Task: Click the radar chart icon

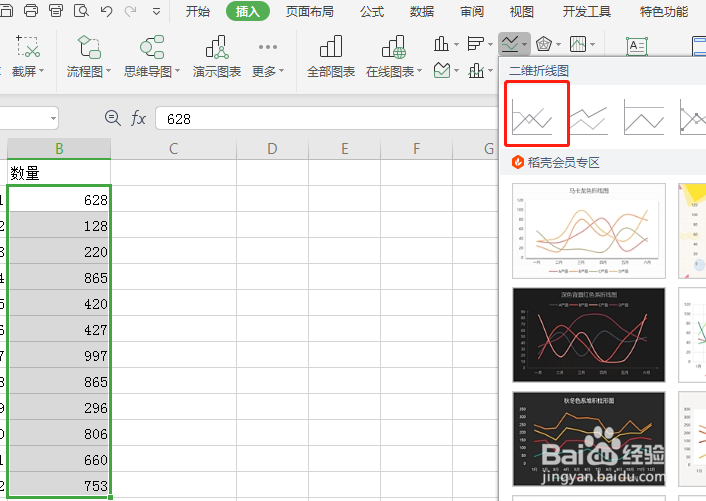Action: pyautogui.click(x=544, y=44)
